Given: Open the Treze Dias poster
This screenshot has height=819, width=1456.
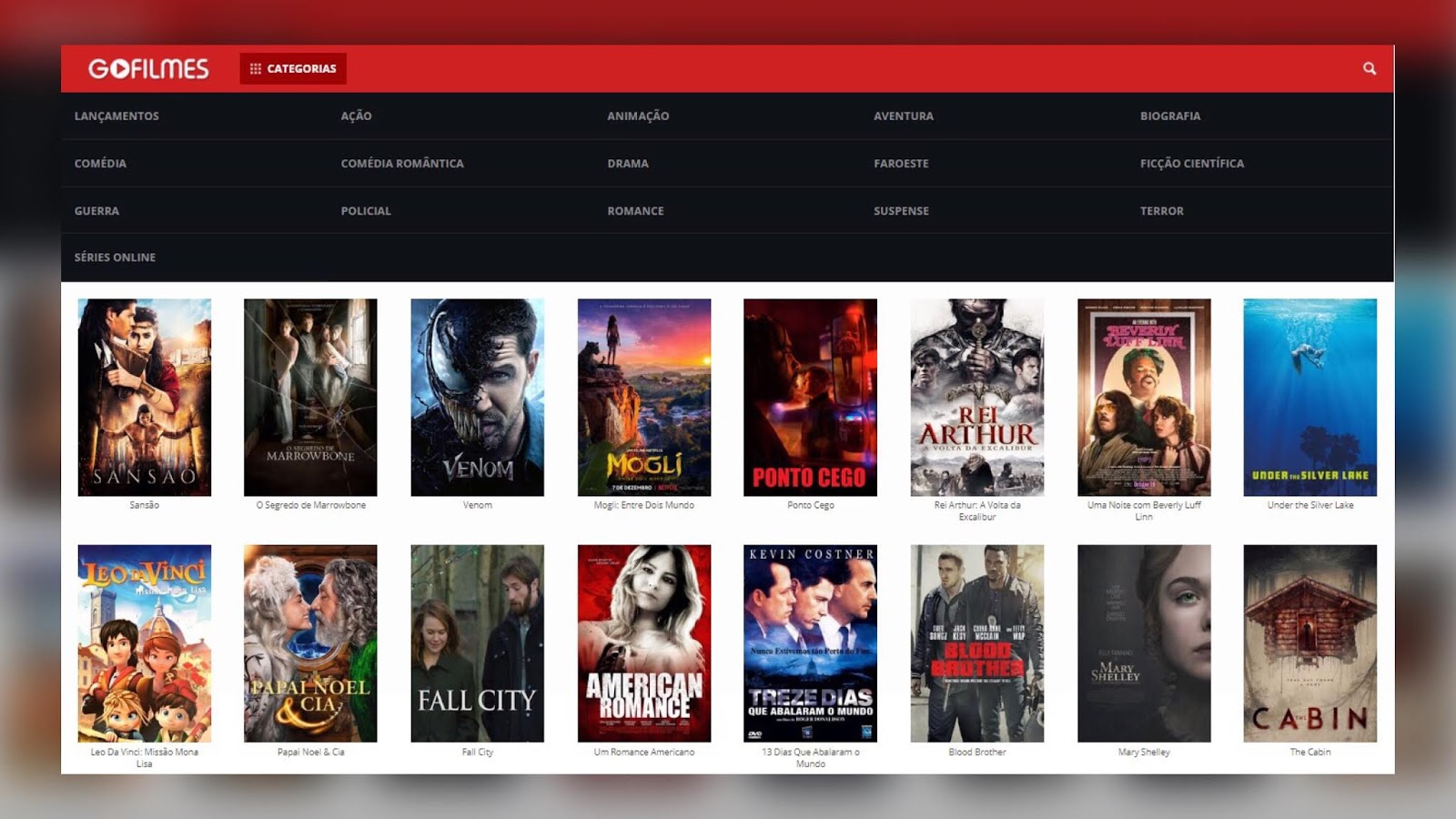Looking at the screenshot, I should point(810,643).
